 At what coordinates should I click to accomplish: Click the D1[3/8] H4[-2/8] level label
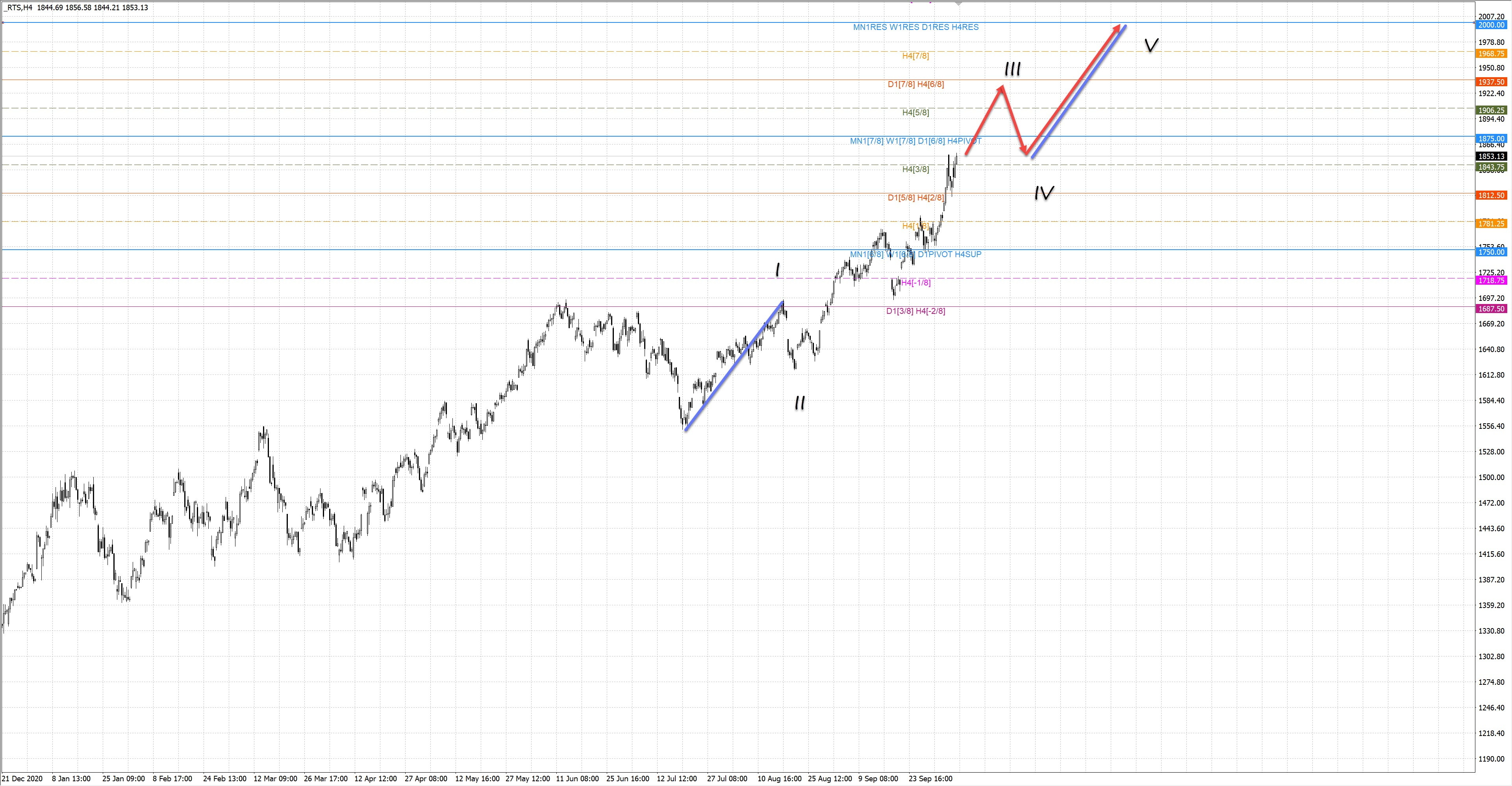915,311
